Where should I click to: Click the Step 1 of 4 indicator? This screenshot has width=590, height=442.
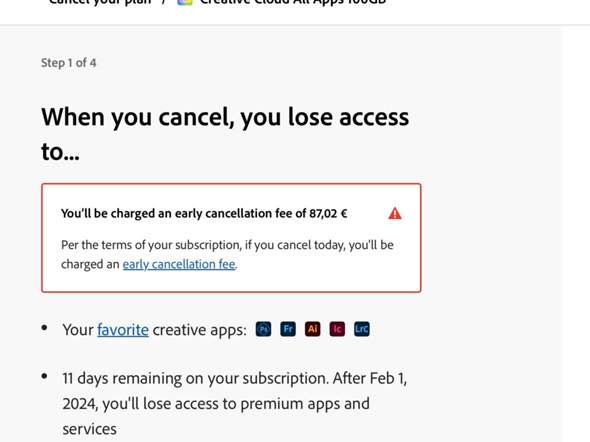(x=68, y=63)
